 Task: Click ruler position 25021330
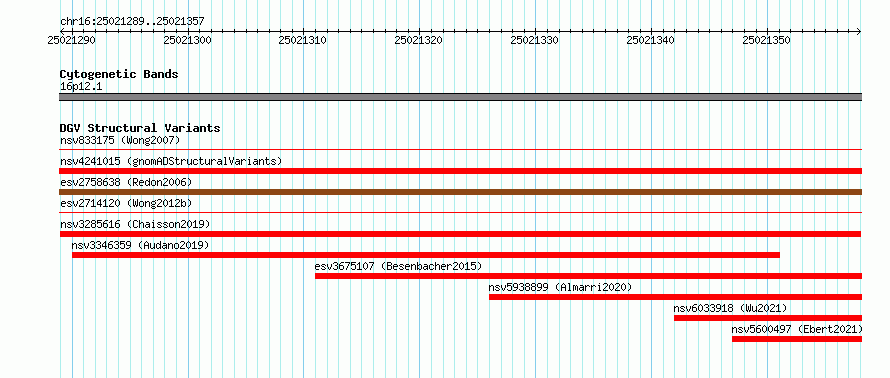pyautogui.click(x=535, y=40)
